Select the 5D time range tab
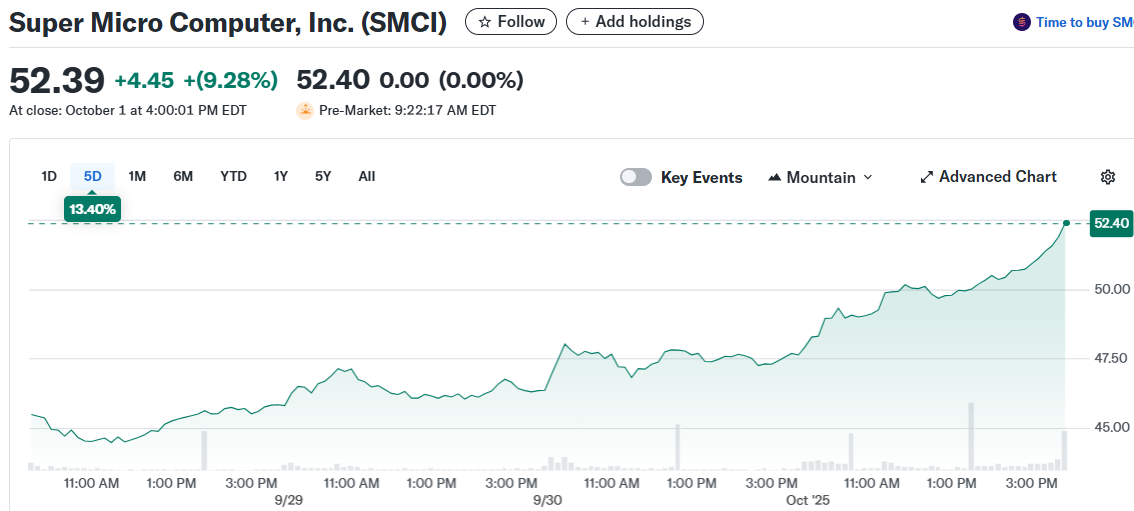The width and height of the screenshot is (1134, 511). (x=93, y=176)
